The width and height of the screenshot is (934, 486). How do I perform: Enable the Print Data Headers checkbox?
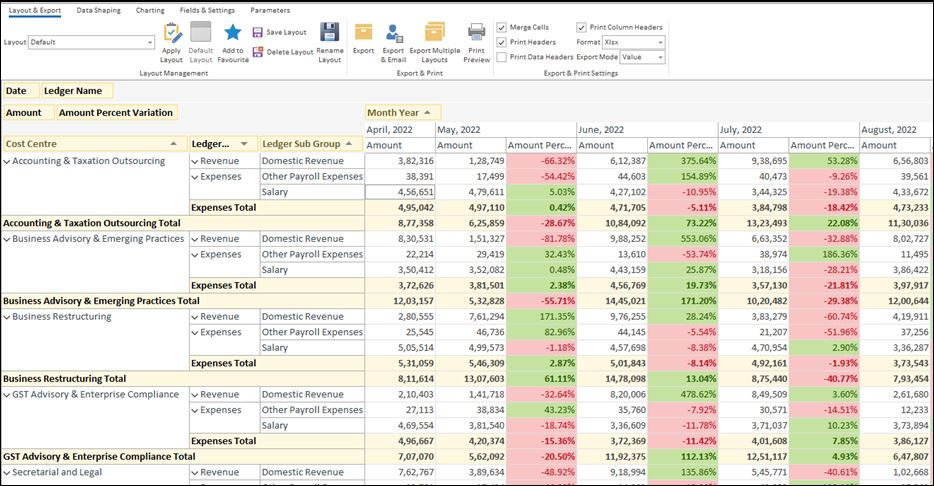(502, 57)
